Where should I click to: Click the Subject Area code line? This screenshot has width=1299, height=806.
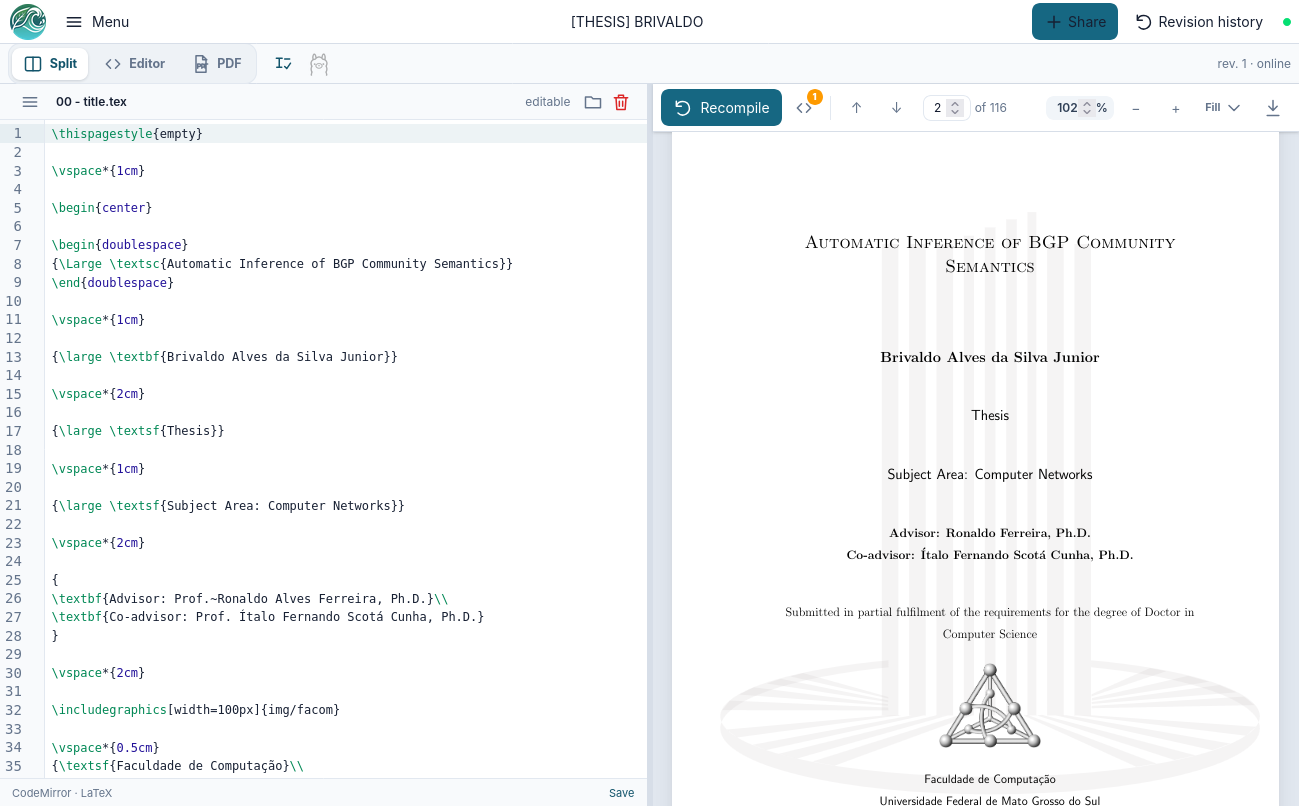click(x=228, y=506)
